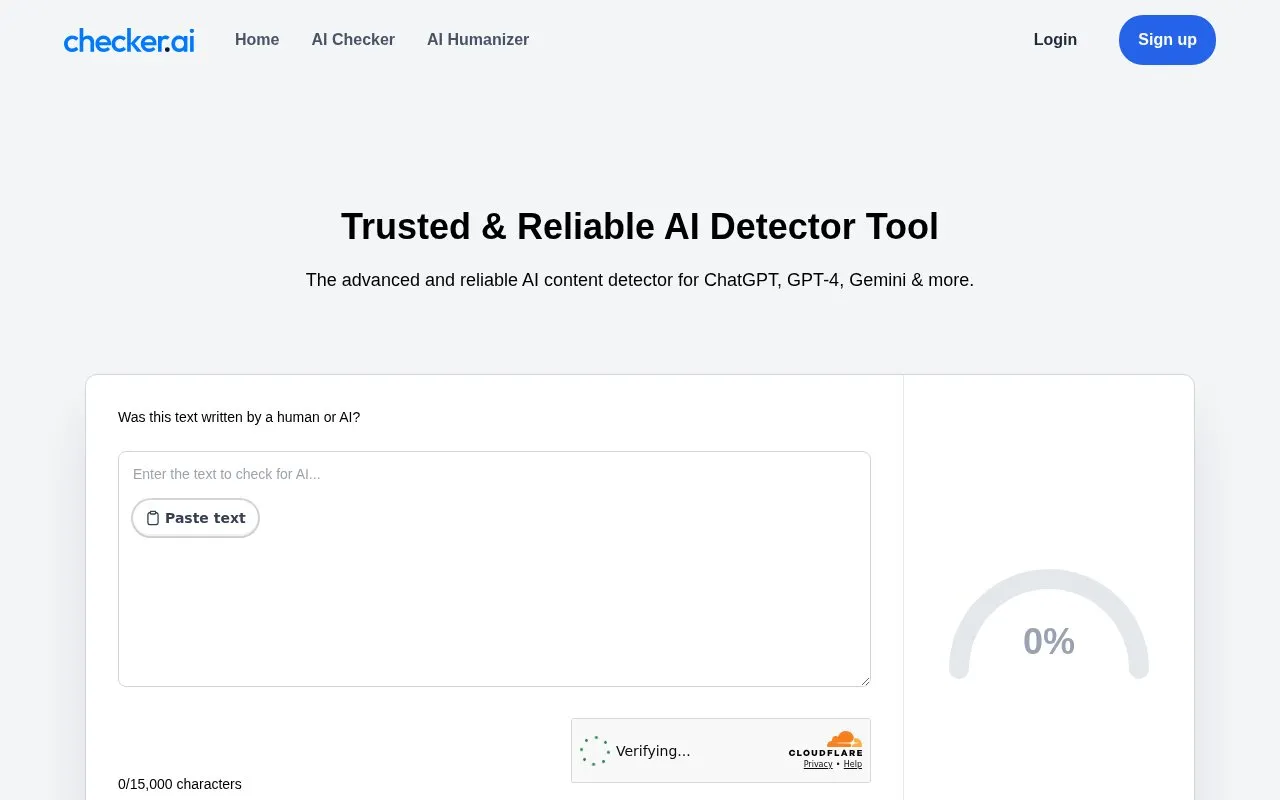Screen dimensions: 1280x800
Task: Go to the AI Checker page
Action: point(353,40)
